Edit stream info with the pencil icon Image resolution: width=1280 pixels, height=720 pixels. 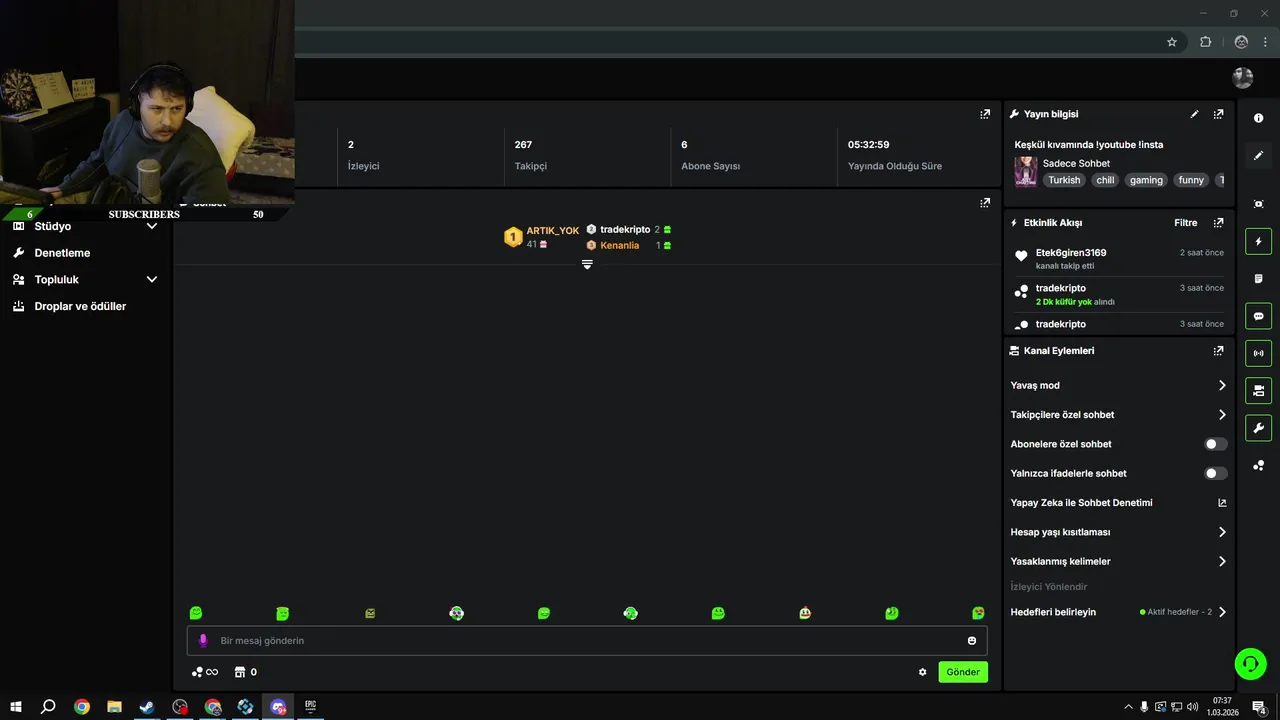coord(1194,114)
